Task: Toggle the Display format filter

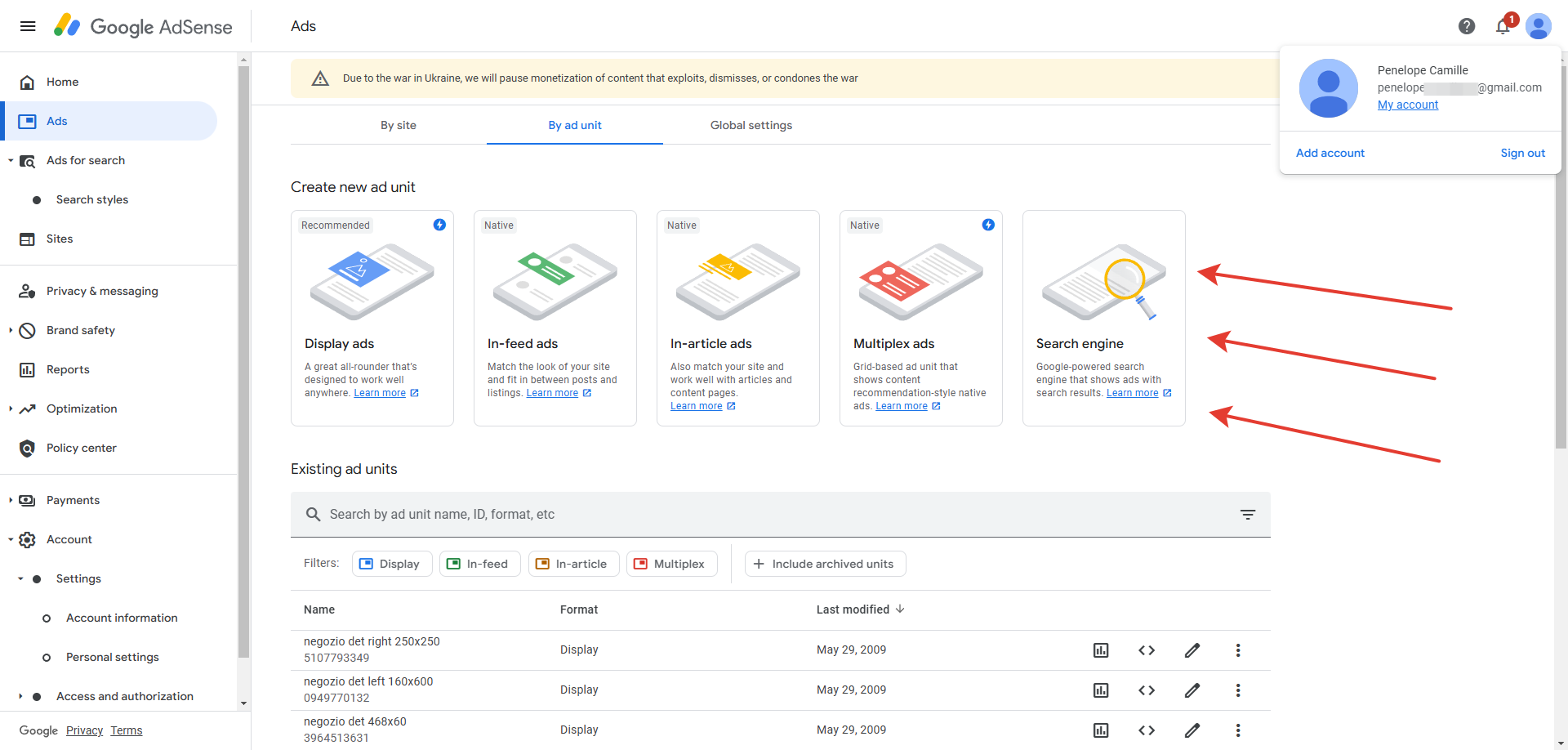Action: [392, 564]
